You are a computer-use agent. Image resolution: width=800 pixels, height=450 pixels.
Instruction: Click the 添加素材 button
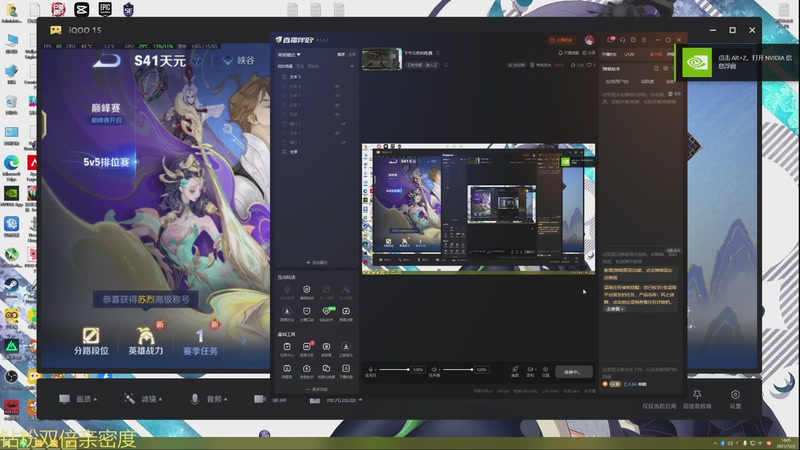tap(316, 263)
